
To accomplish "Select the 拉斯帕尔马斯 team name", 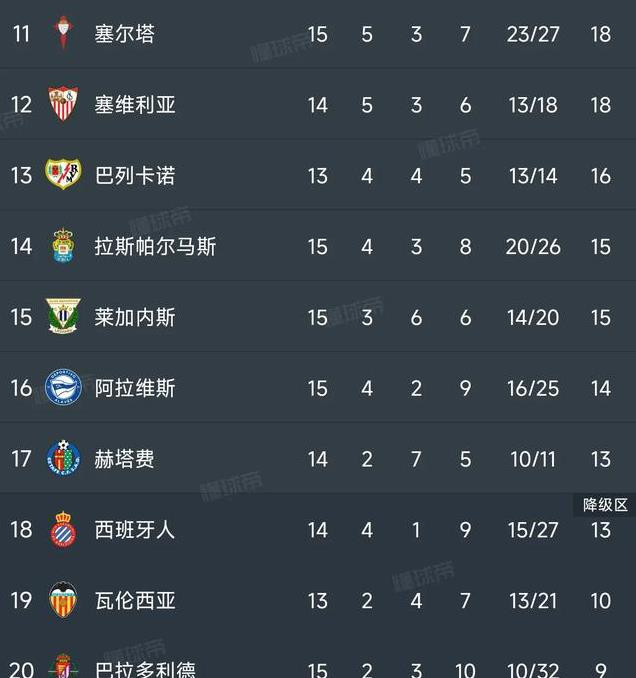I will click(x=155, y=246).
